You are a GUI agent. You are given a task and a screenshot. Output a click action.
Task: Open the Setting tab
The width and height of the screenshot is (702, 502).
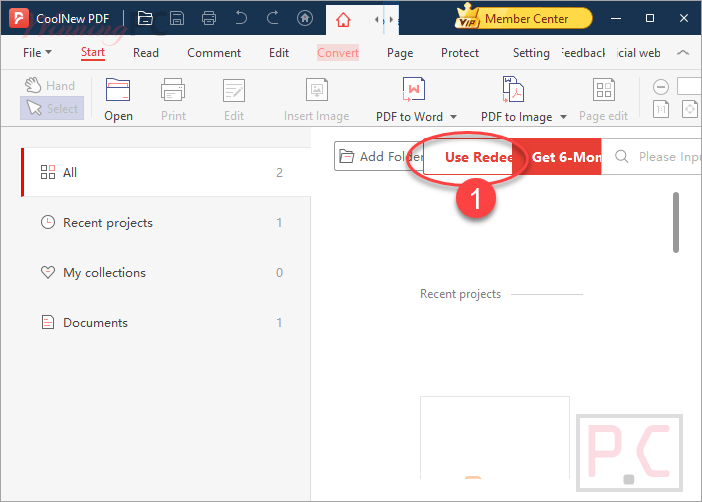click(x=531, y=53)
